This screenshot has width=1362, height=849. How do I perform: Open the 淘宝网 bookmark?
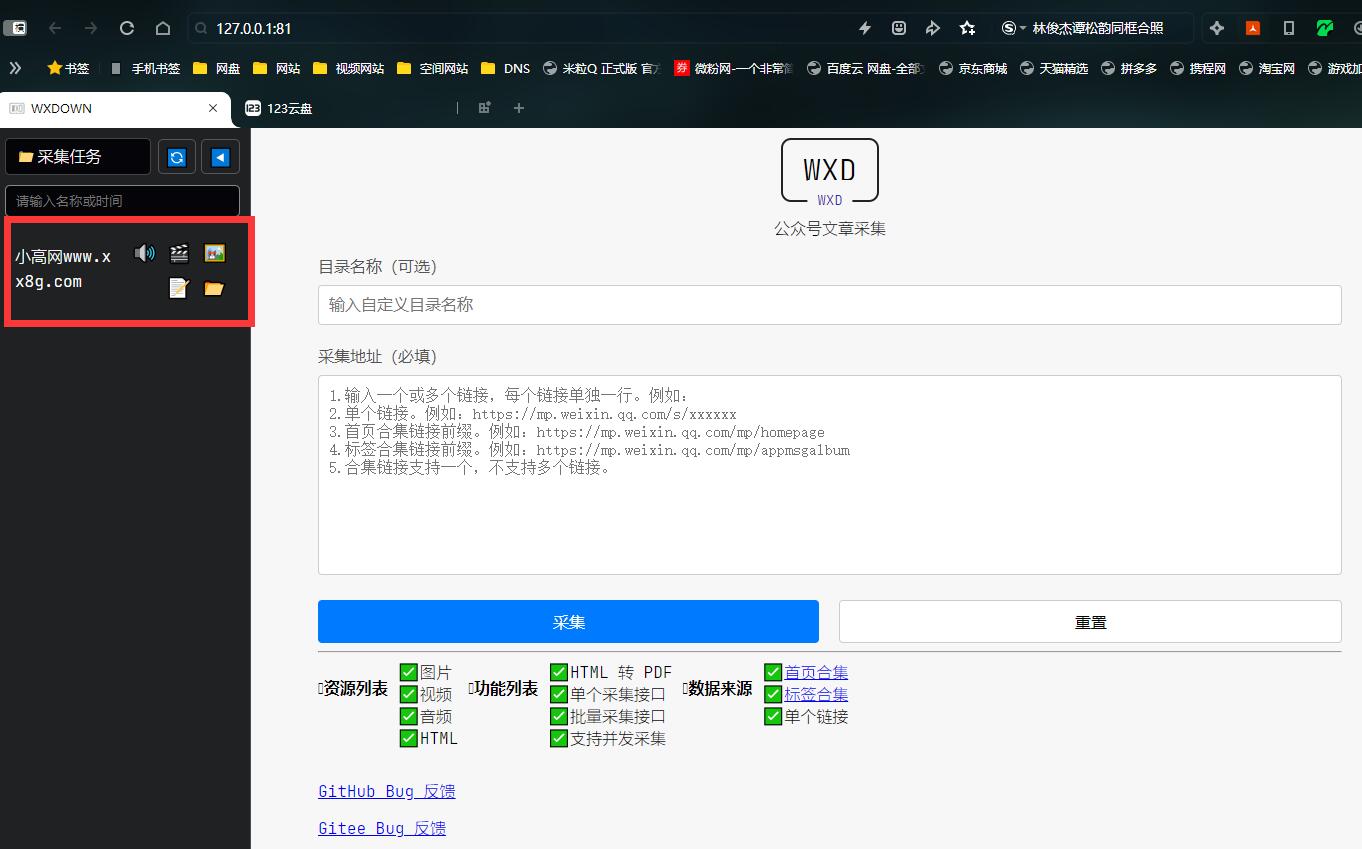click(x=1267, y=68)
